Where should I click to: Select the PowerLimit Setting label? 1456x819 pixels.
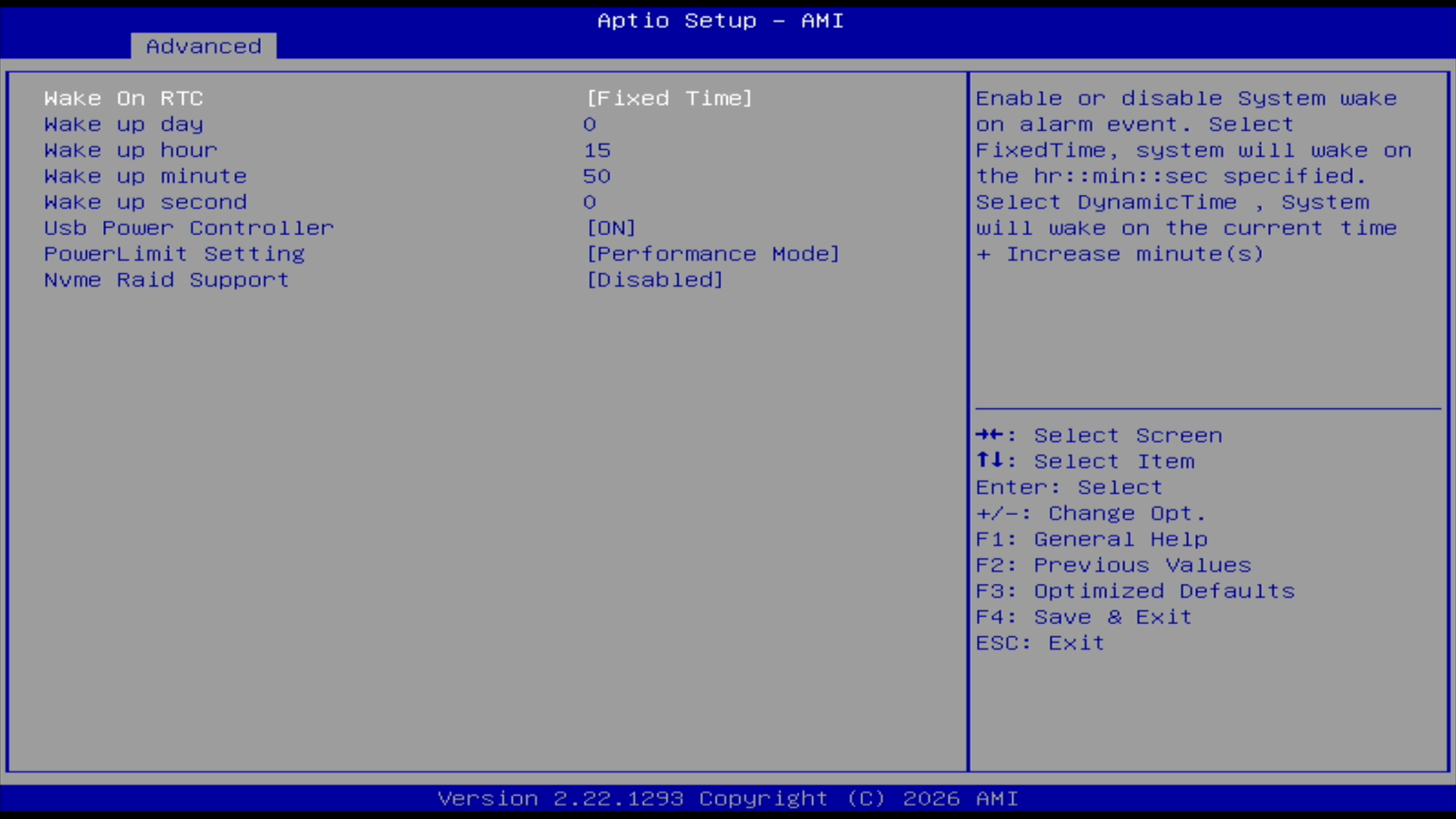point(174,254)
